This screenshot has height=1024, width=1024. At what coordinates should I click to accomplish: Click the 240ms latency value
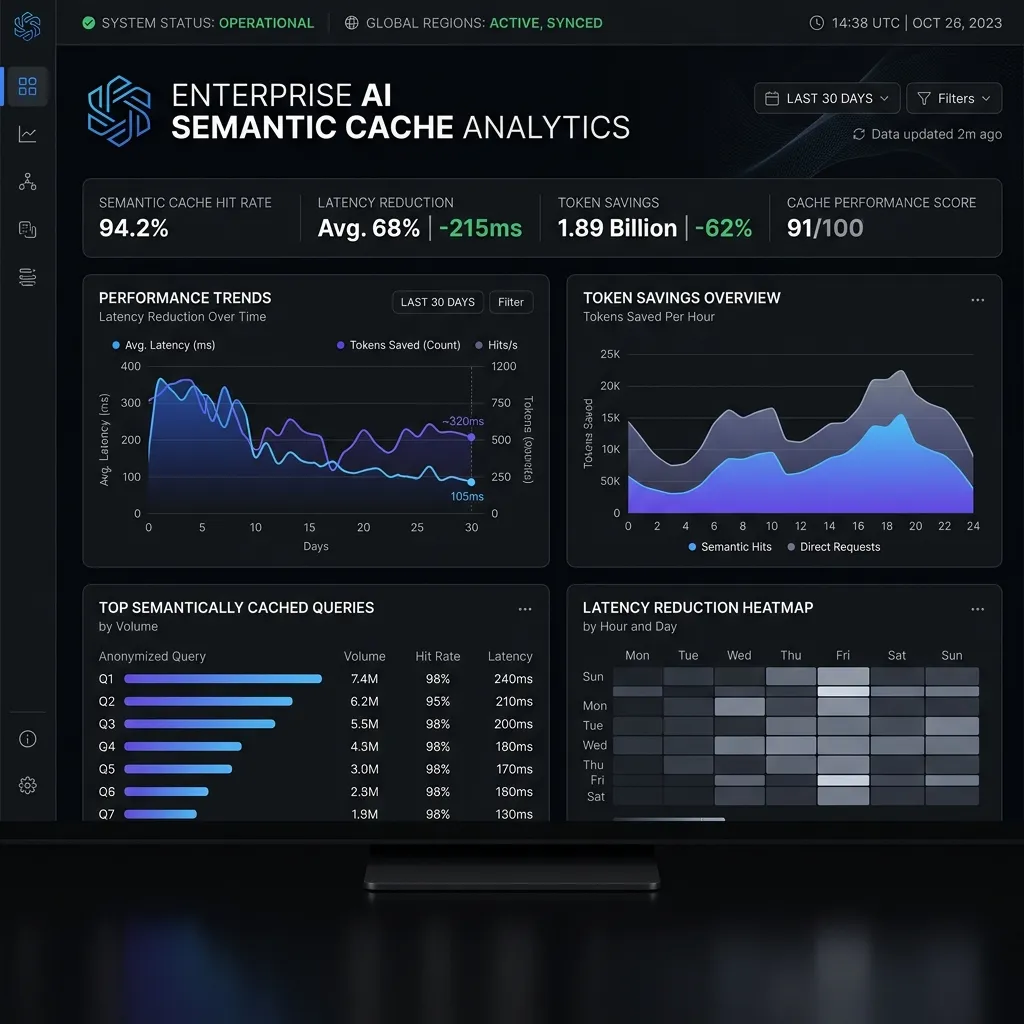point(513,679)
